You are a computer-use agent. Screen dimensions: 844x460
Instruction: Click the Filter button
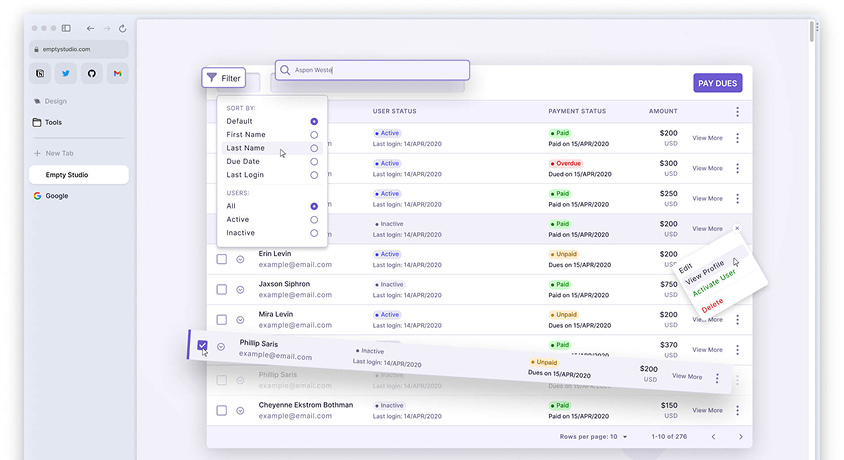point(223,78)
